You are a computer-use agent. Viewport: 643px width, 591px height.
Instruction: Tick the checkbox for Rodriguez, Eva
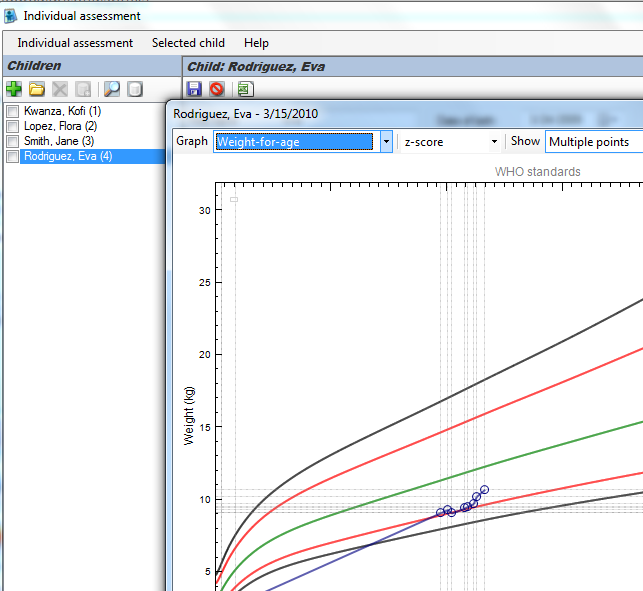tap(13, 156)
